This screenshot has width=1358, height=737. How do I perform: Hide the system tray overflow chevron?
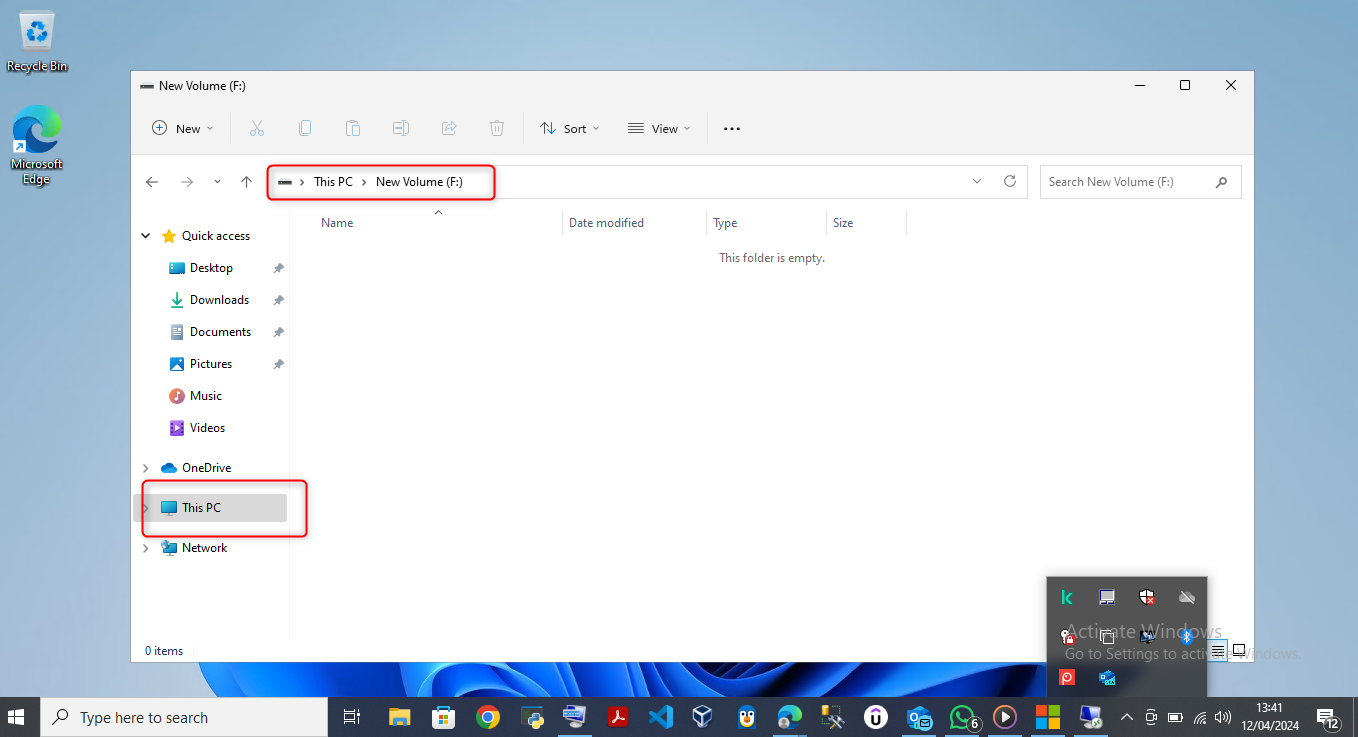pos(1126,717)
